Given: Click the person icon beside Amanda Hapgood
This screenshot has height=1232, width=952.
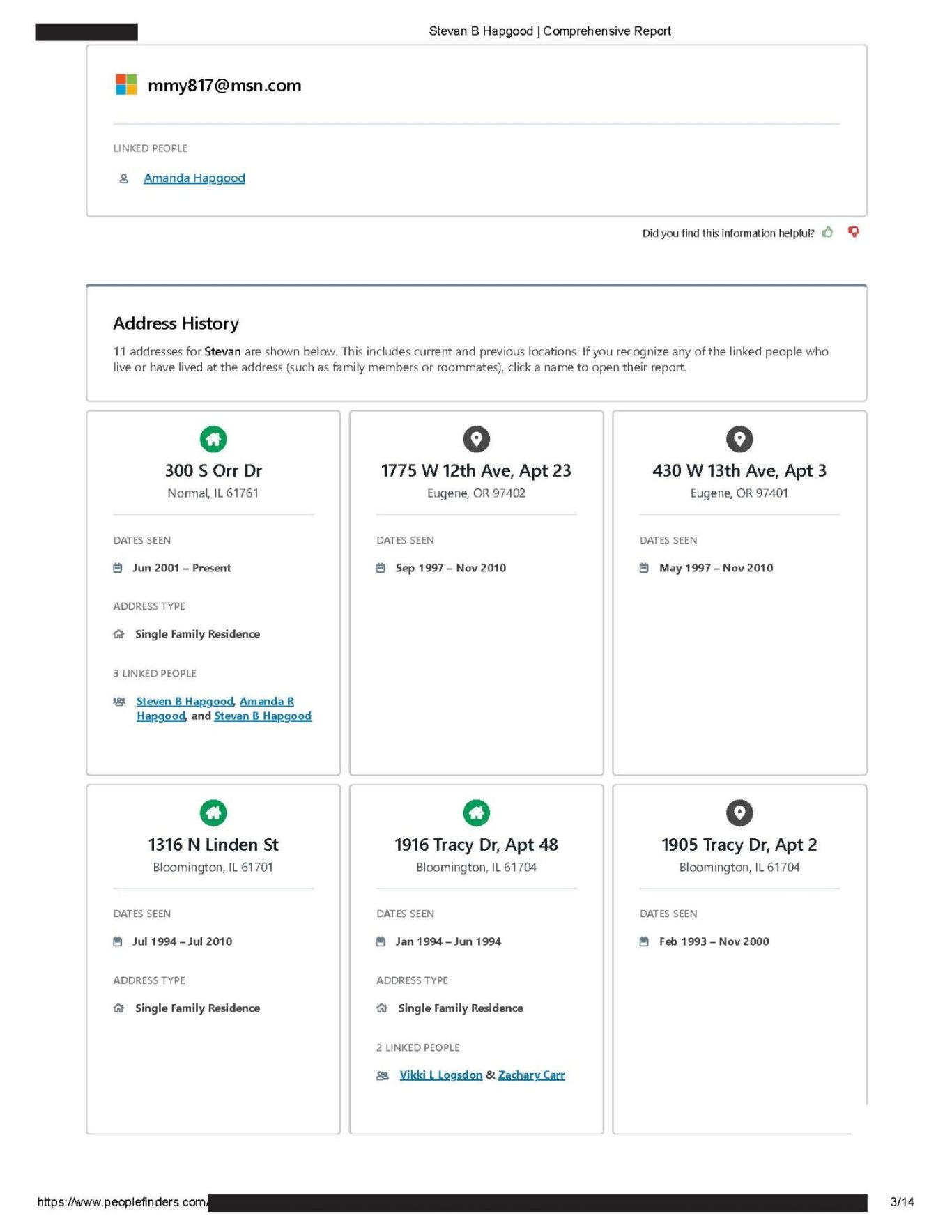Looking at the screenshot, I should coord(124,178).
